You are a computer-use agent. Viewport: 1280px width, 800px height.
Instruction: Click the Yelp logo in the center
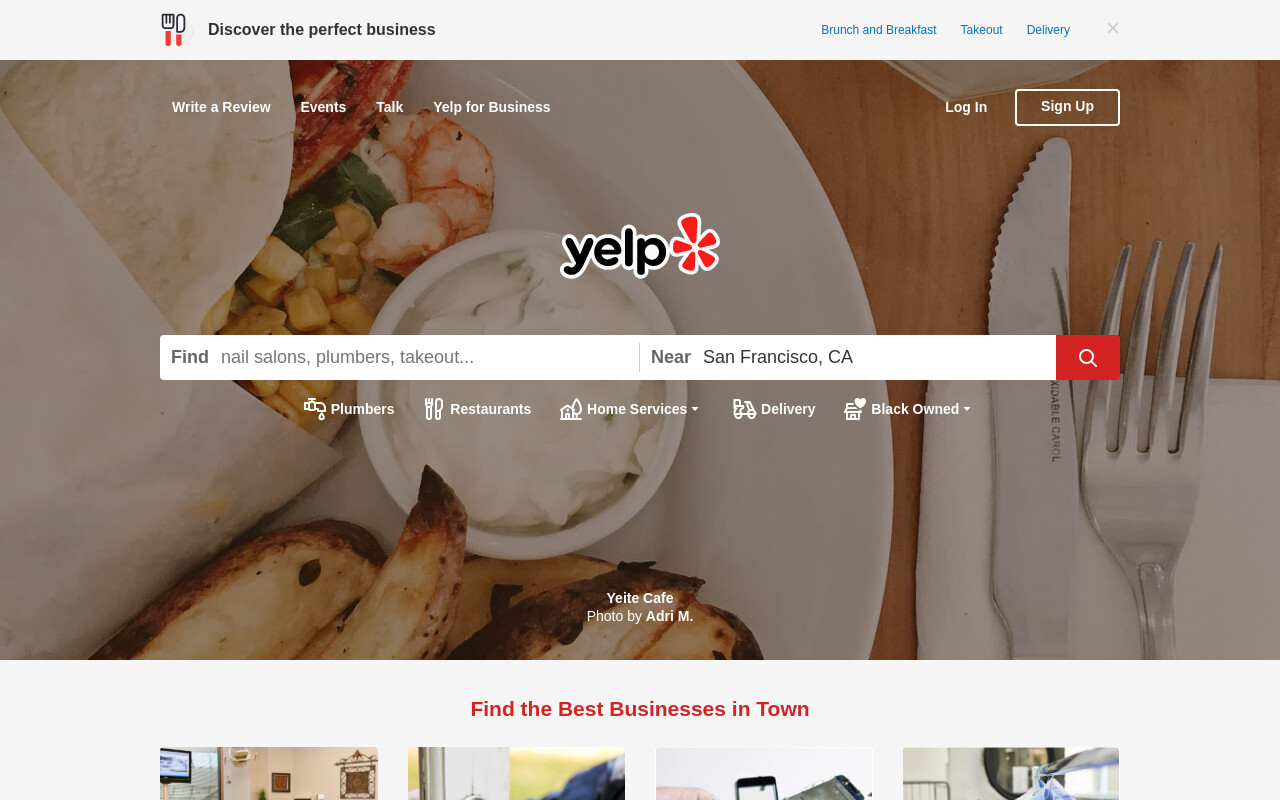pyautogui.click(x=640, y=245)
